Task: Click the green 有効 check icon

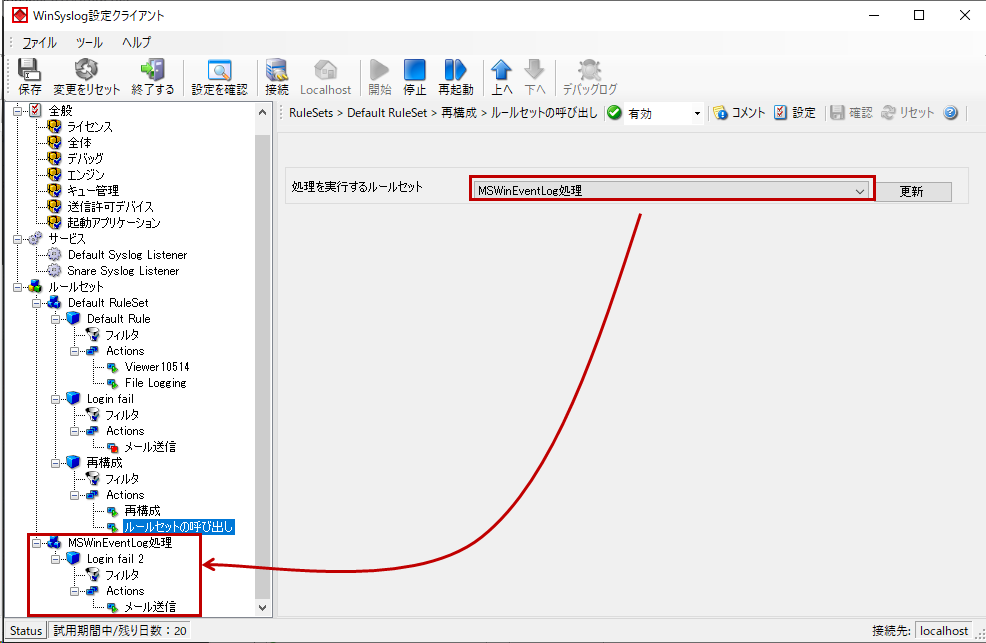Action: pos(614,113)
